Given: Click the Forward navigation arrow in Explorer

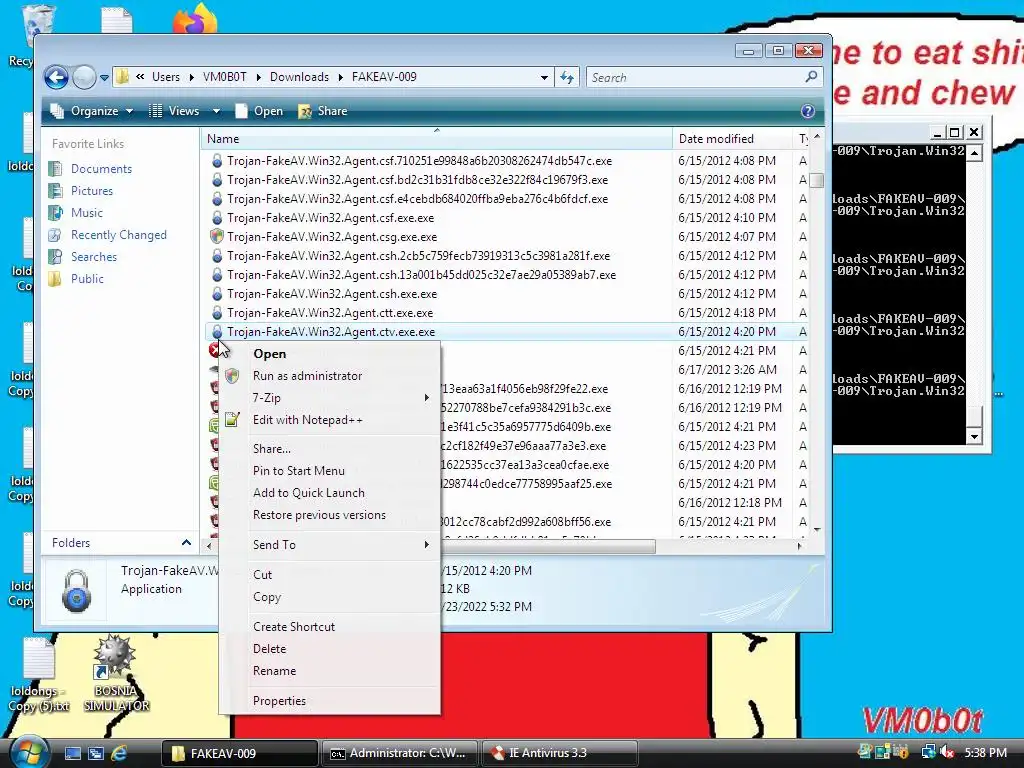Looking at the screenshot, I should [84, 78].
